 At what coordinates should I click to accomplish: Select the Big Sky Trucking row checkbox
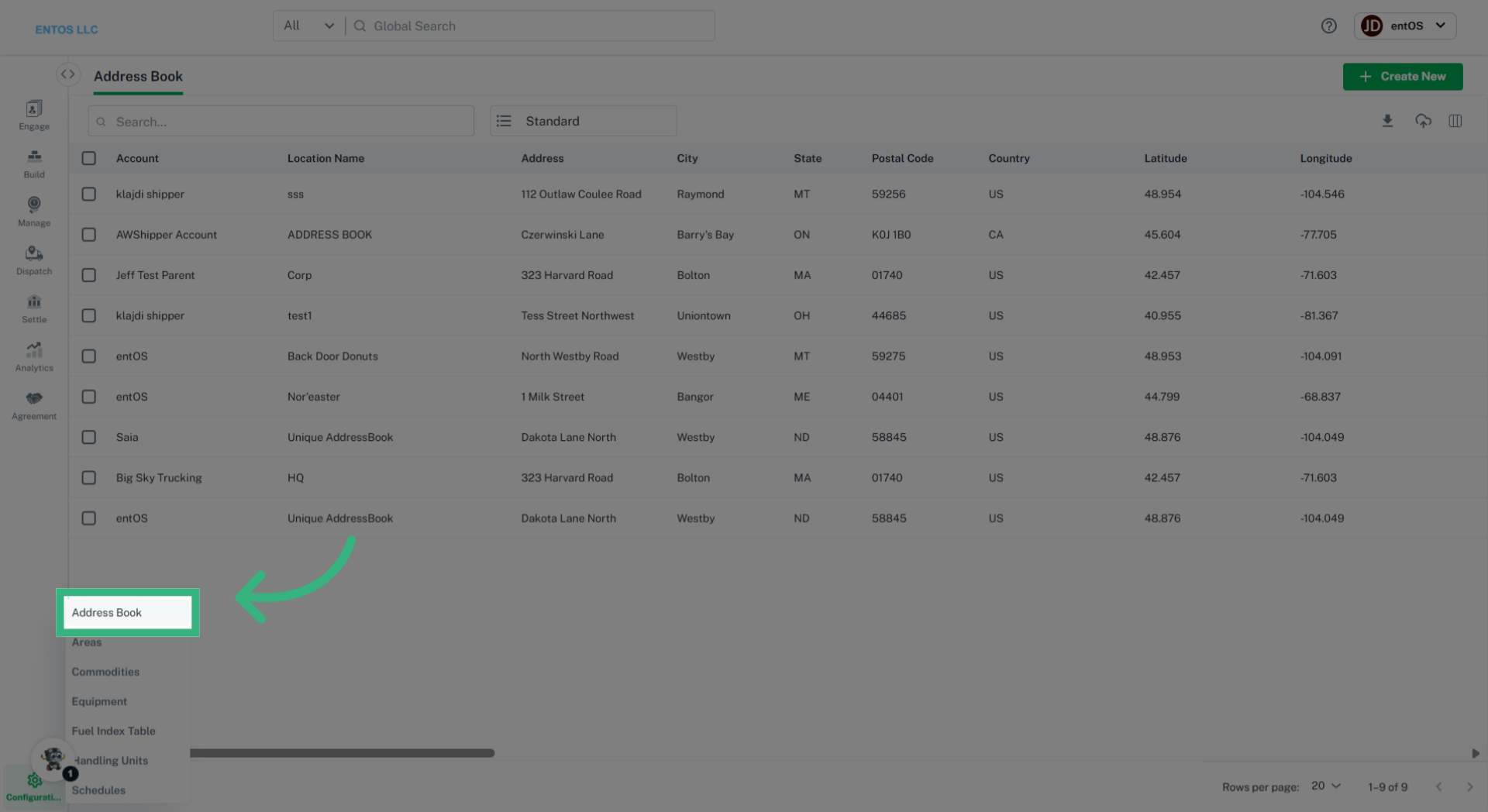(x=89, y=478)
